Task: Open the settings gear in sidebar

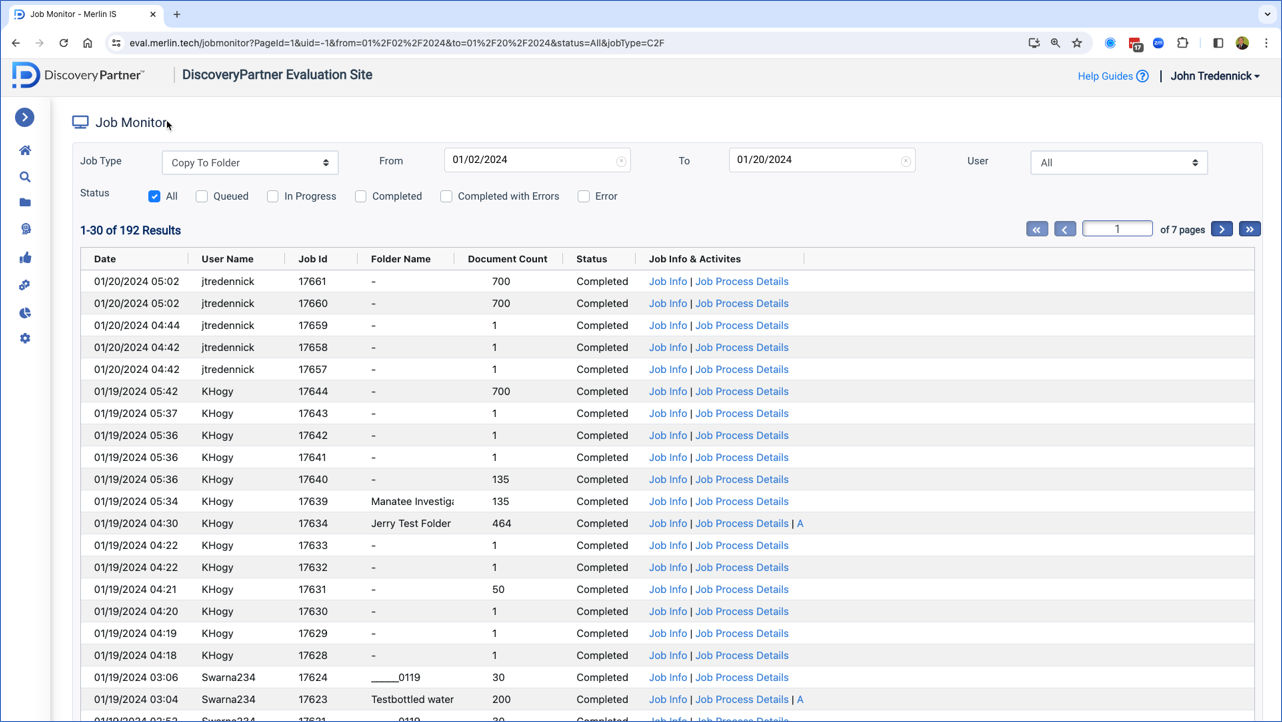Action: tap(25, 339)
